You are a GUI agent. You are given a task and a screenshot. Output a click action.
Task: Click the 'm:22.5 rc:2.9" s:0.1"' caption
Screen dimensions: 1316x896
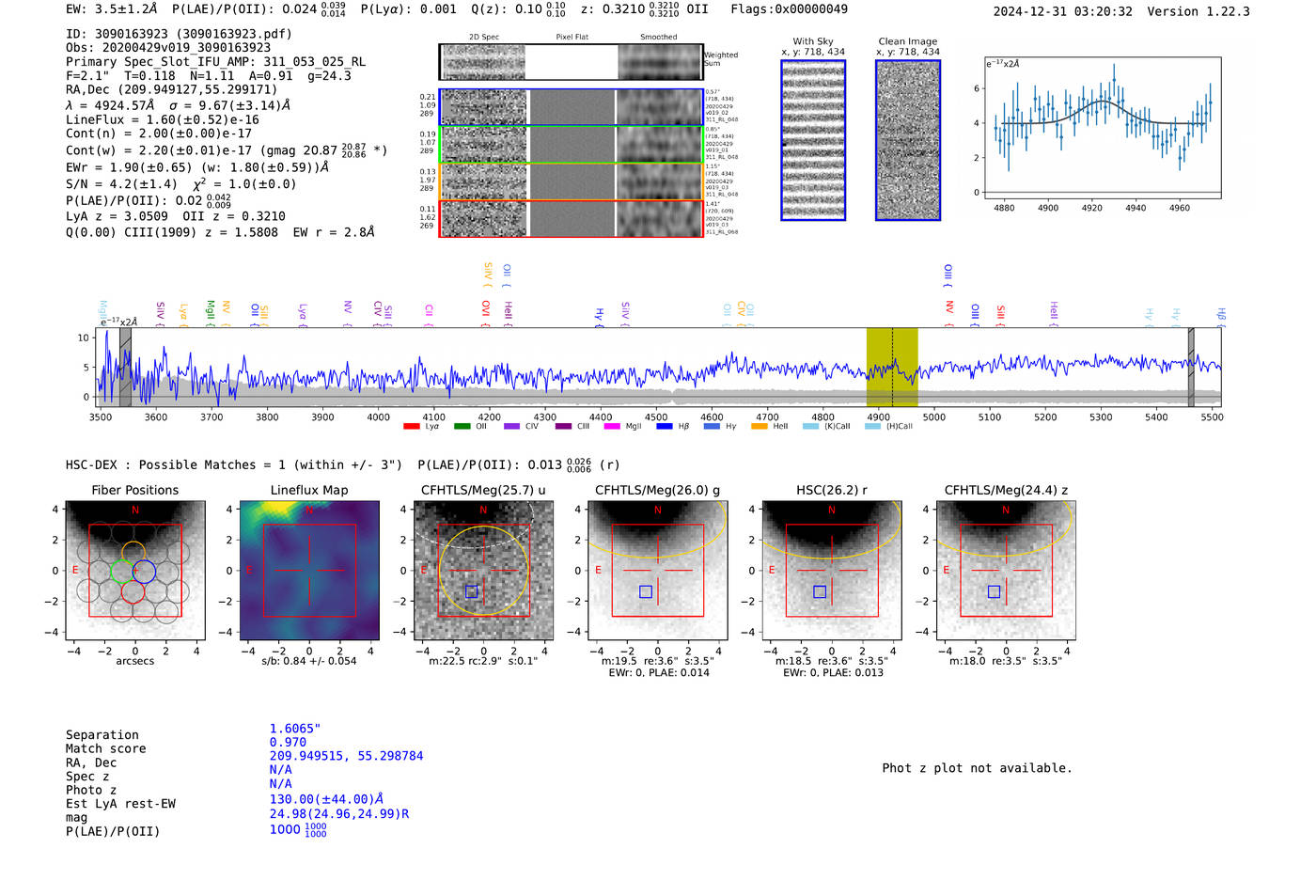(483, 661)
